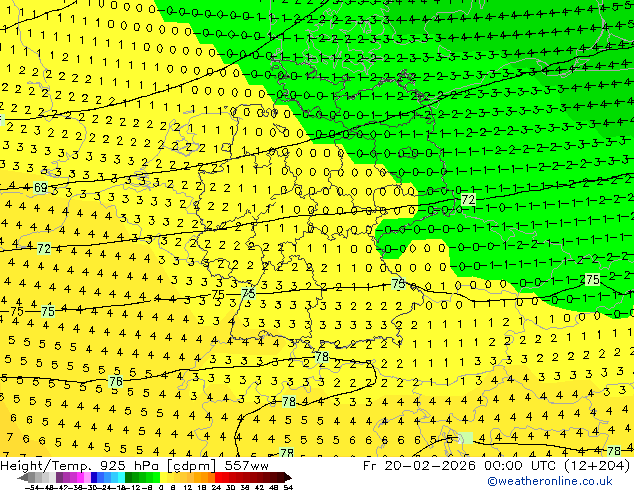
Task: Pick the dark blue swatch in the legend
Action: point(94,478)
